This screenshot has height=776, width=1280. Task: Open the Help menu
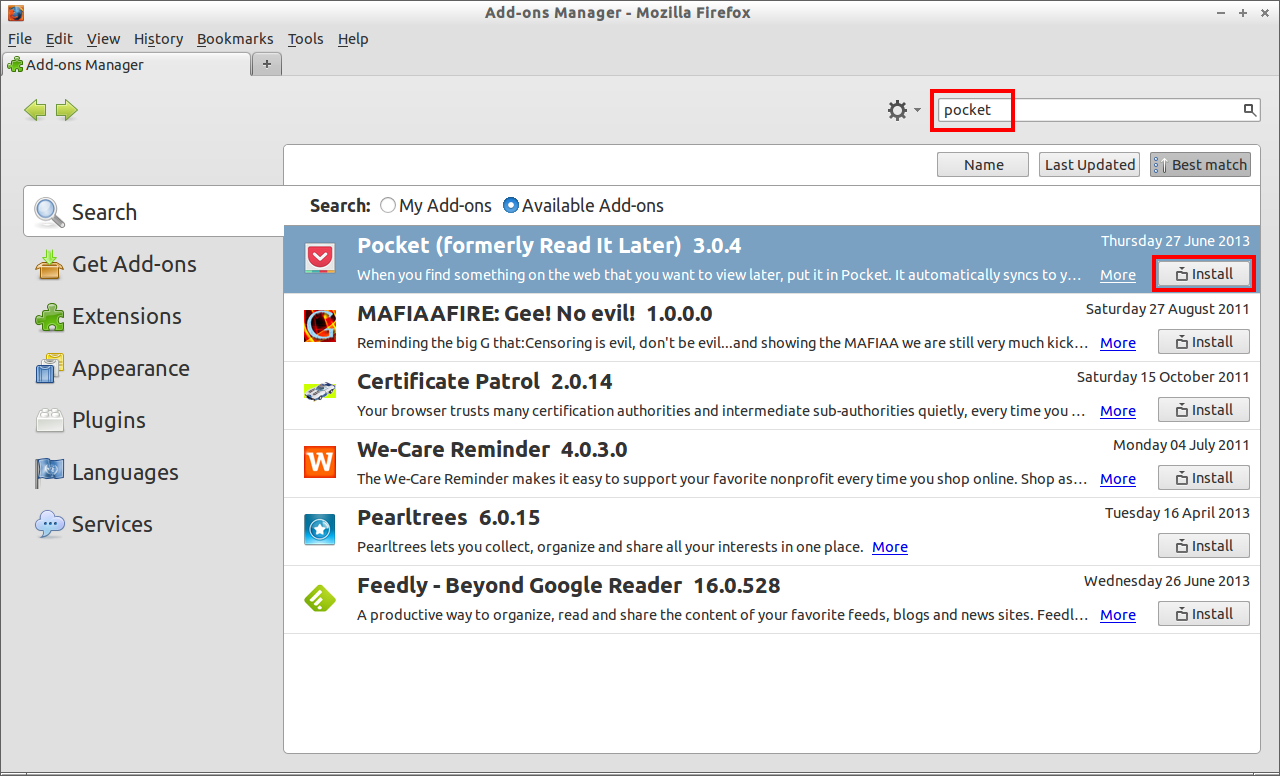(x=353, y=39)
